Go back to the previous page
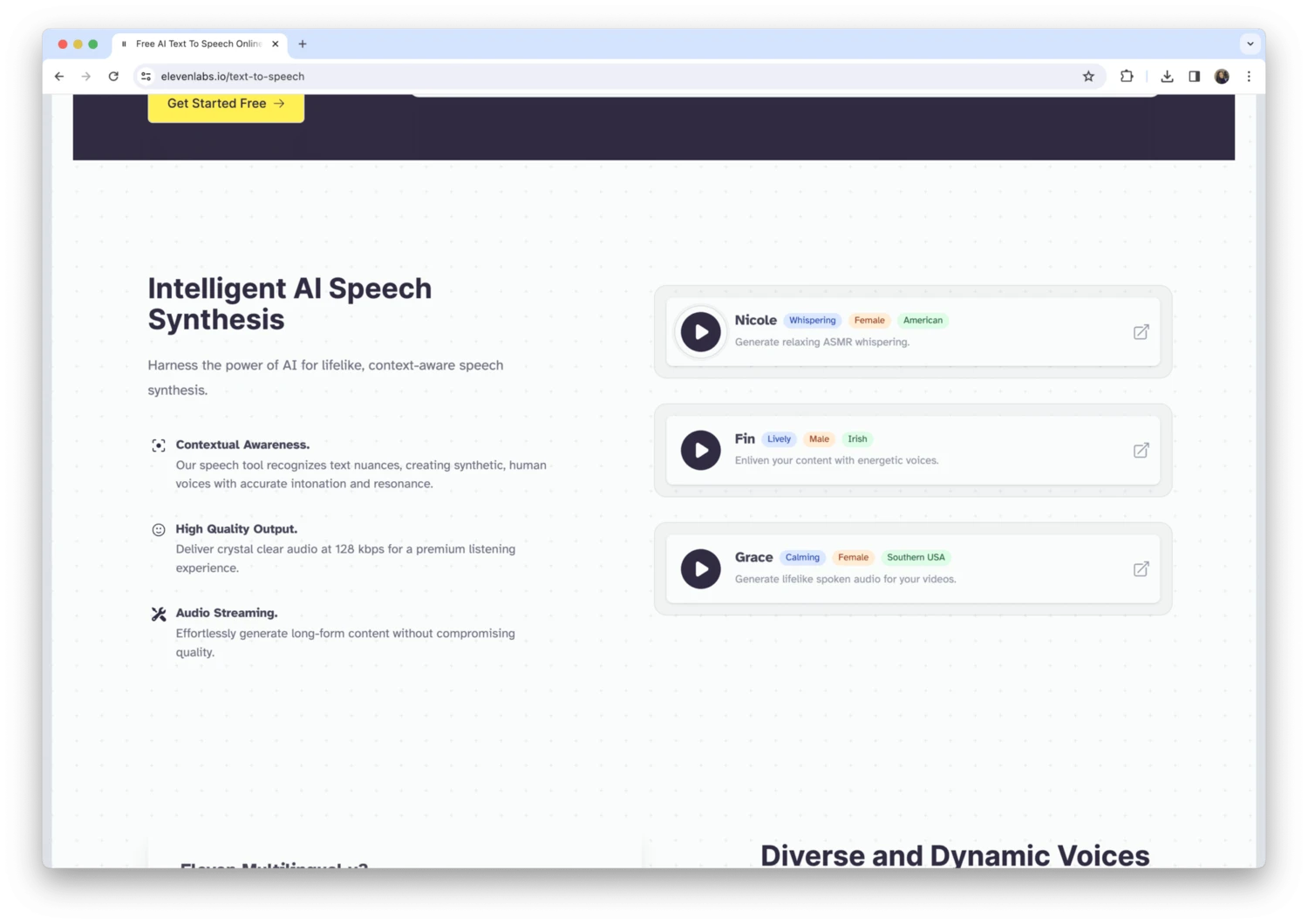Image resolution: width=1308 pixels, height=924 pixels. click(x=59, y=77)
